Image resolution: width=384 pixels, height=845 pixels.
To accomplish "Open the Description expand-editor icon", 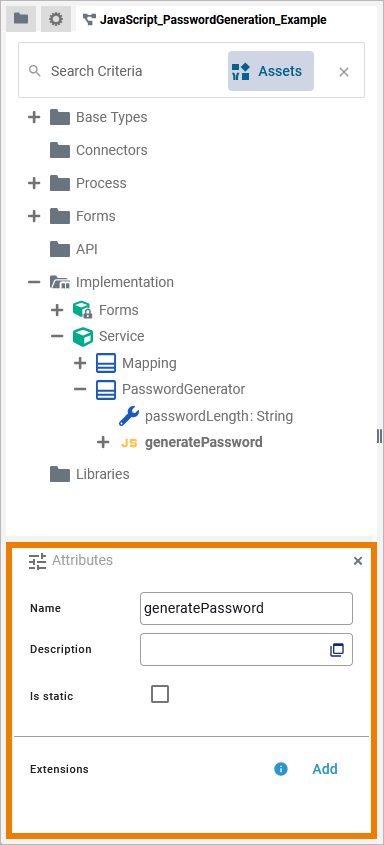I will pos(337,650).
